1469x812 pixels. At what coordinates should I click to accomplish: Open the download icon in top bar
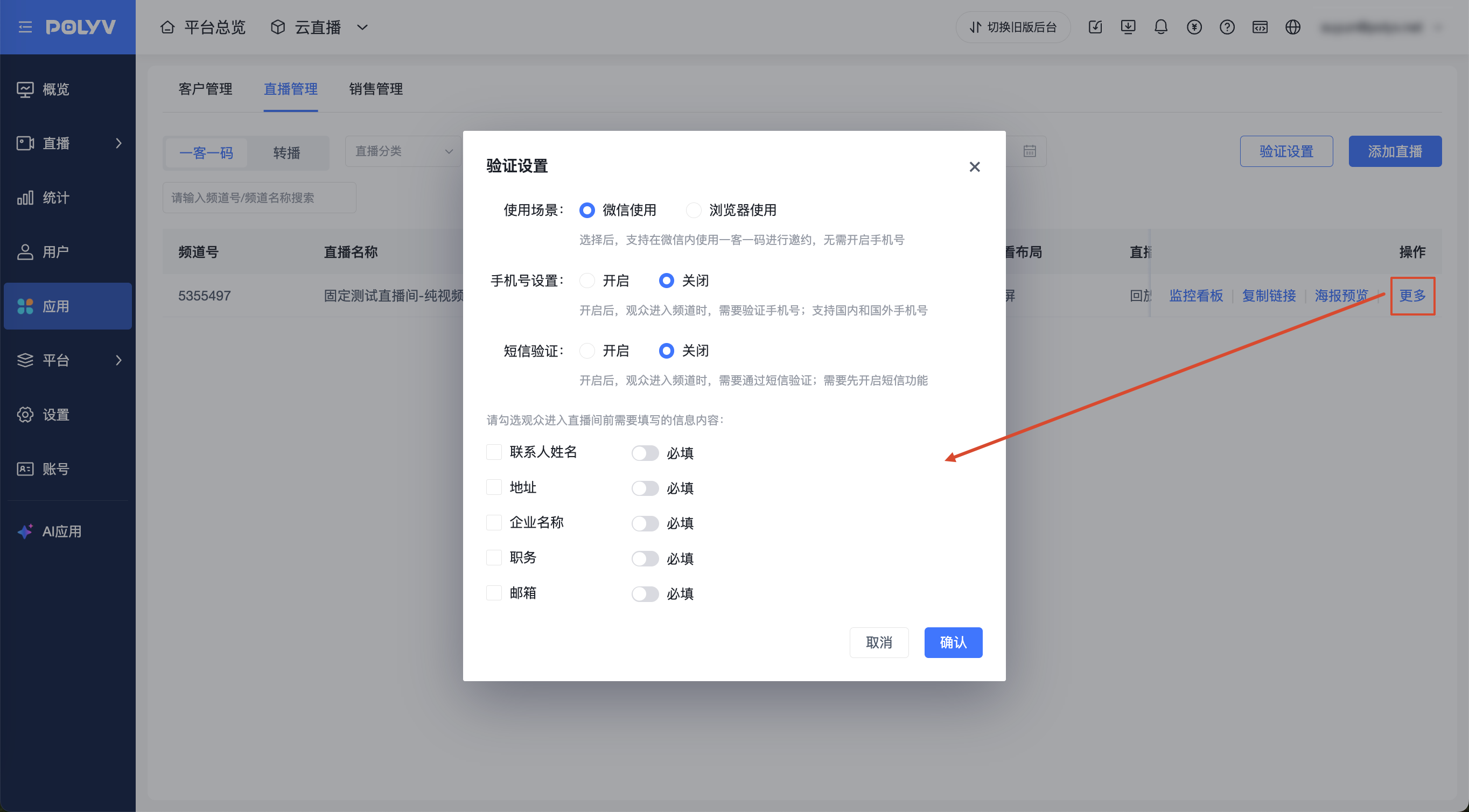pos(1128,27)
